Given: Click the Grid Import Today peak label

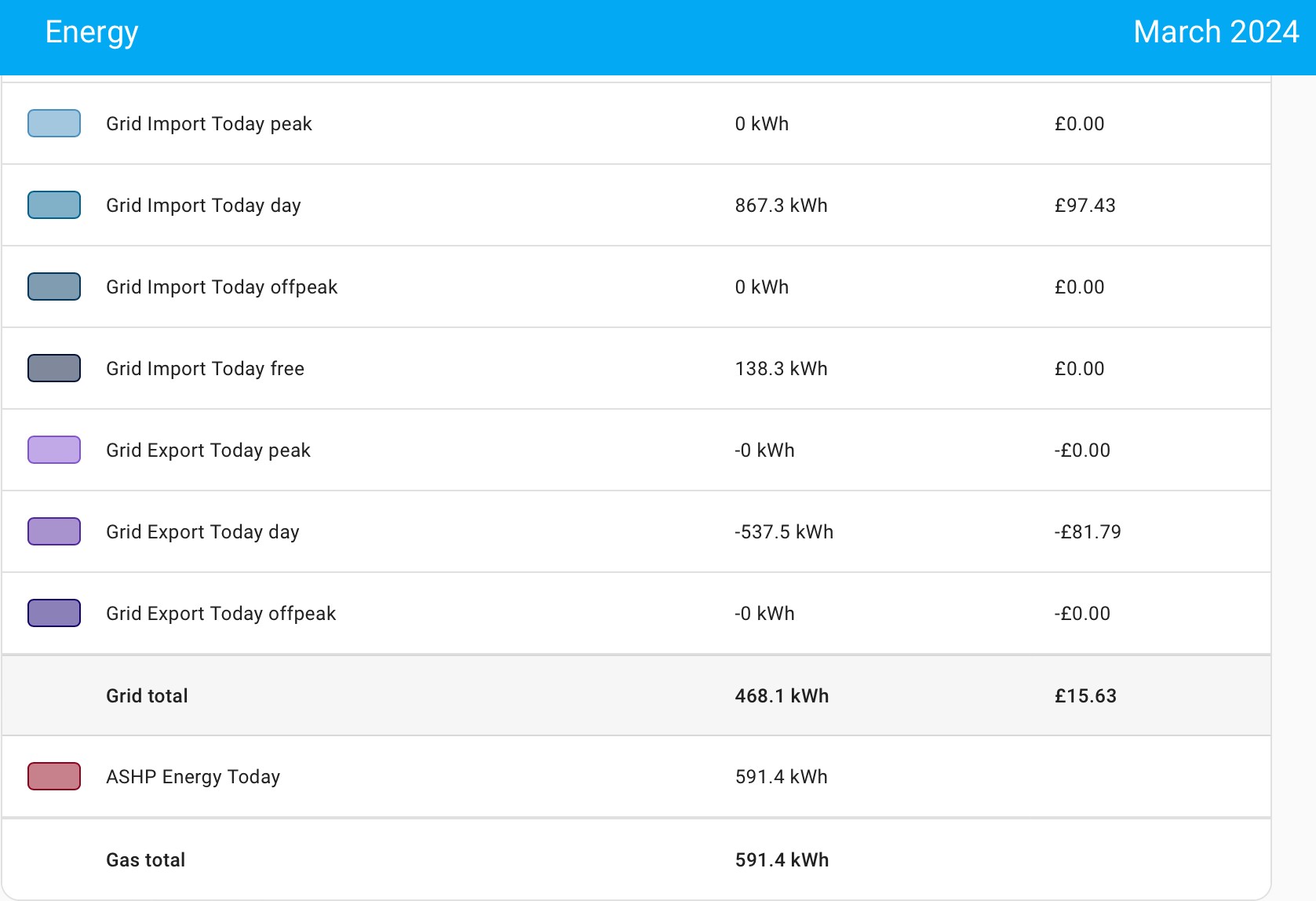Looking at the screenshot, I should pos(209,124).
